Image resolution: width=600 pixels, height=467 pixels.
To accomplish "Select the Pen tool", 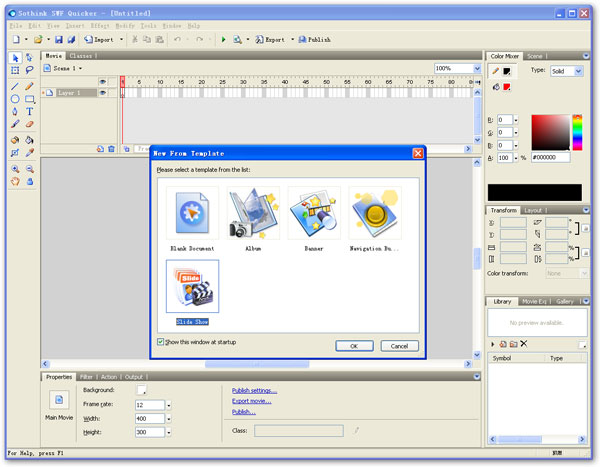I will pos(15,111).
